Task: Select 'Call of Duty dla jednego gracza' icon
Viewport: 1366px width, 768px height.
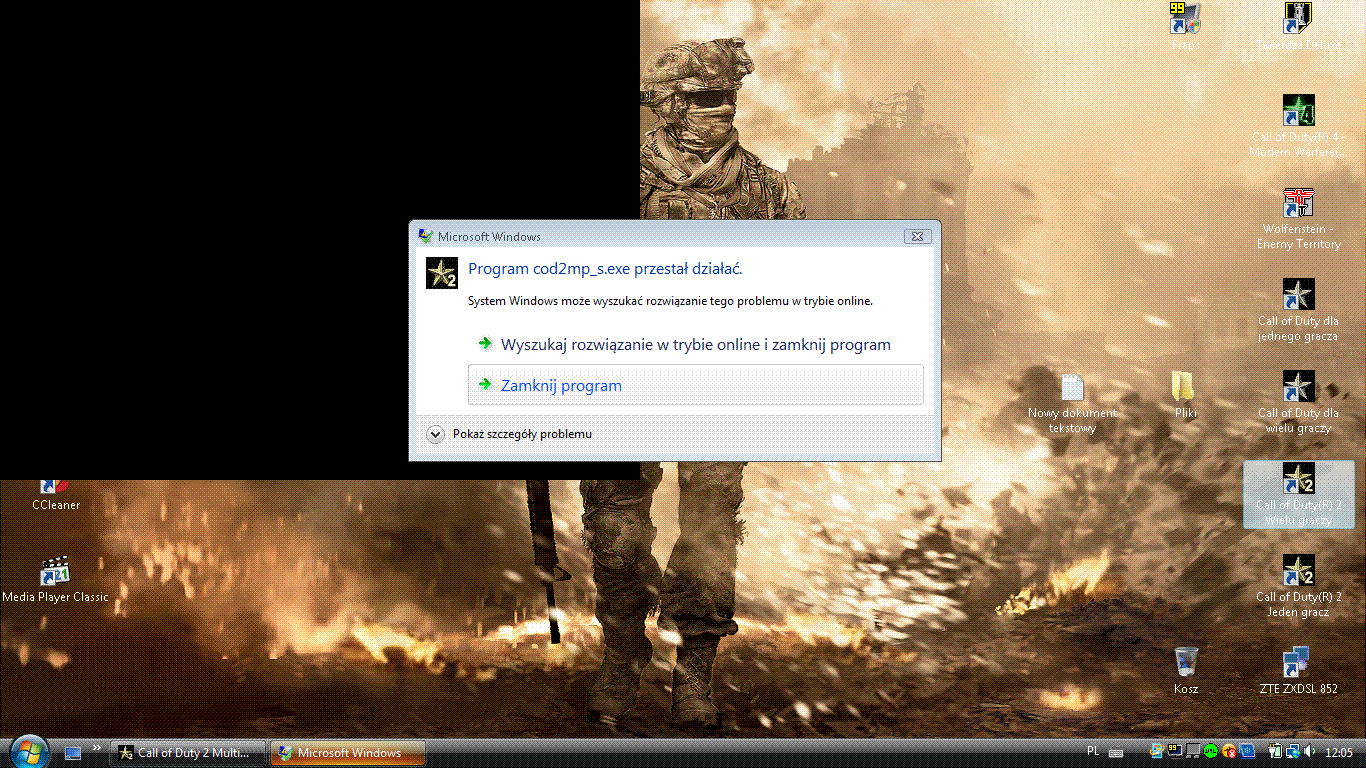Action: 1298,295
